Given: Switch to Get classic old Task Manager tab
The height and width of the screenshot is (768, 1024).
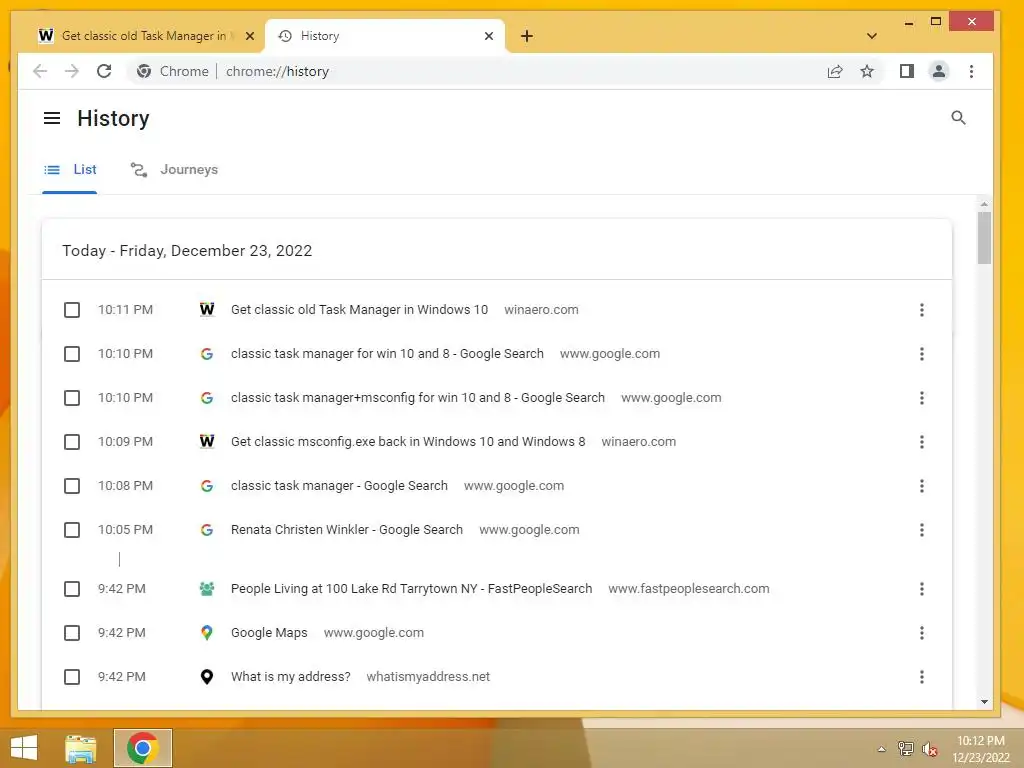Looking at the screenshot, I should pyautogui.click(x=145, y=36).
